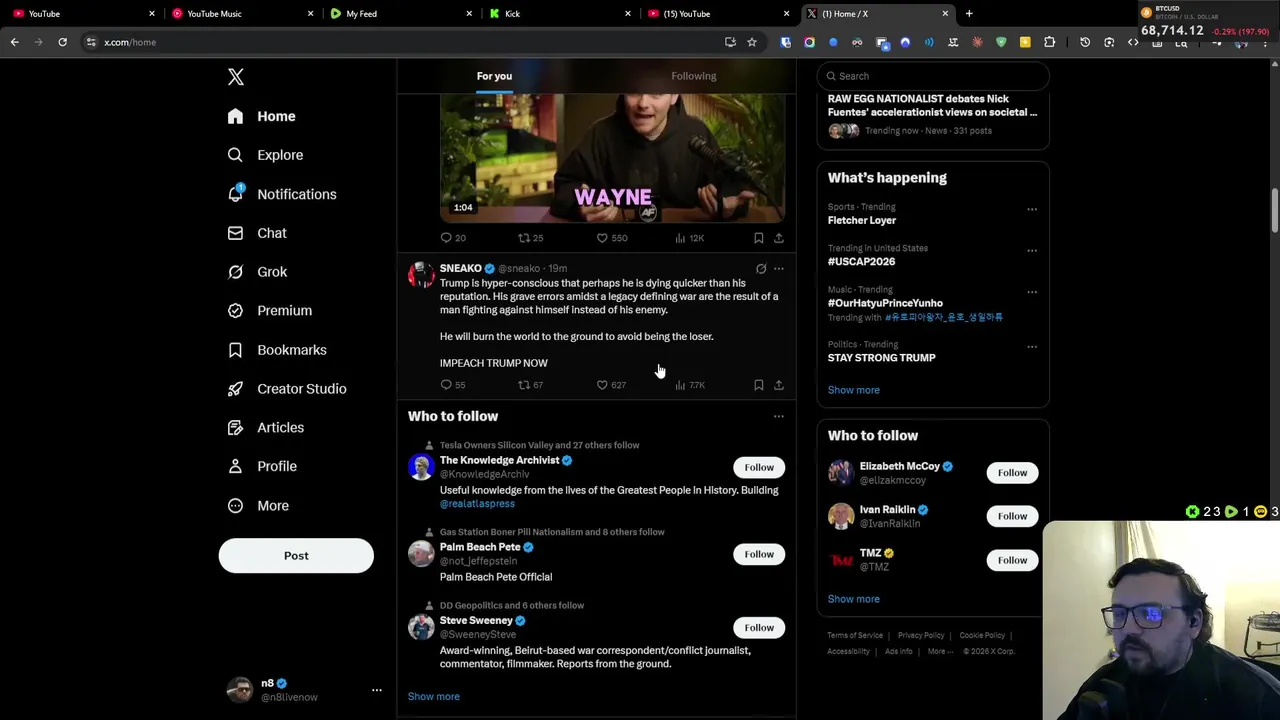Follow The Knowledge Archivist
Screen dimensions: 1280x720
point(759,467)
